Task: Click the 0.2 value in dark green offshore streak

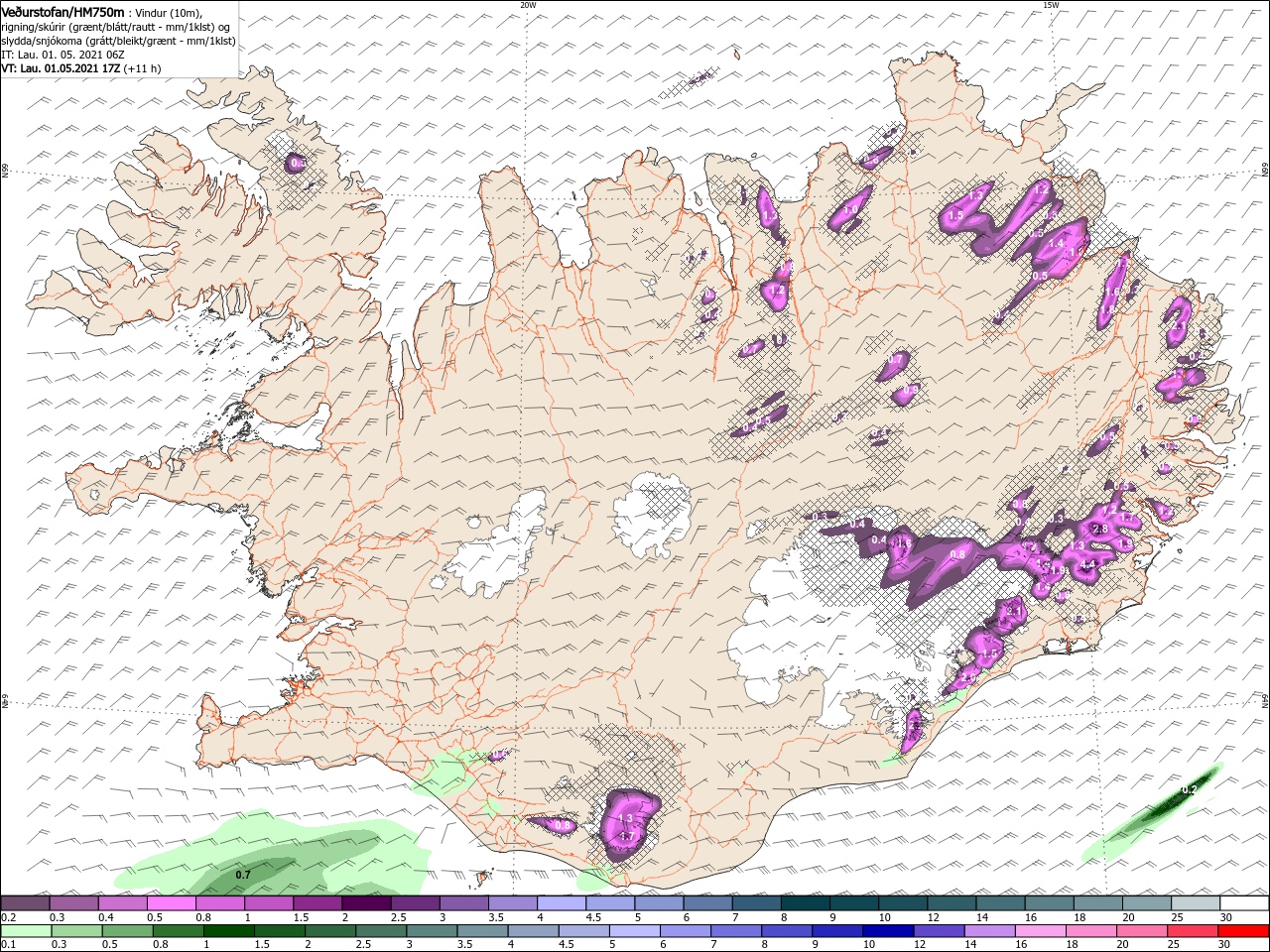Action: point(1189,790)
